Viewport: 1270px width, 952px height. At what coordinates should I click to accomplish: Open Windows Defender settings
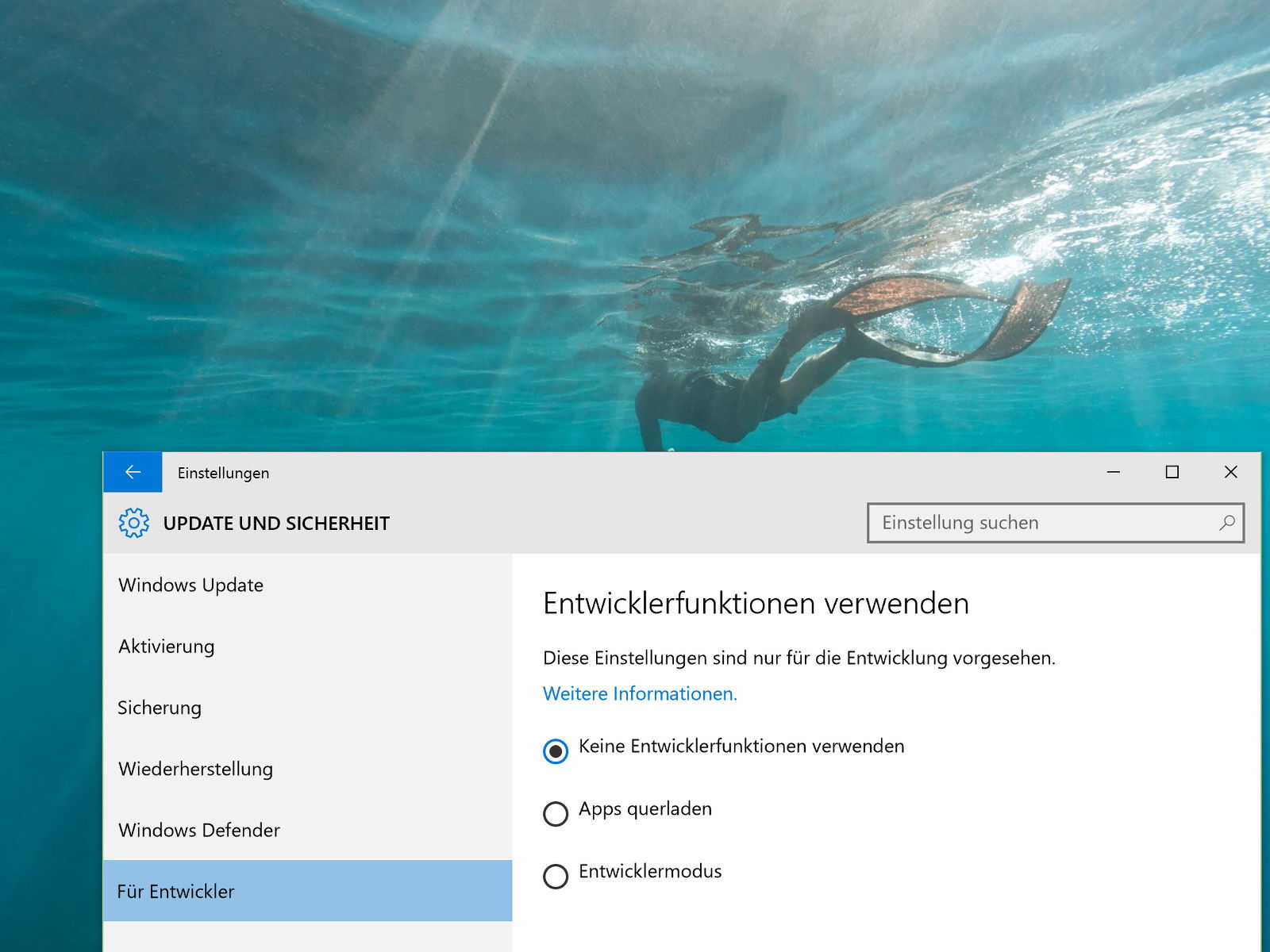(307, 830)
